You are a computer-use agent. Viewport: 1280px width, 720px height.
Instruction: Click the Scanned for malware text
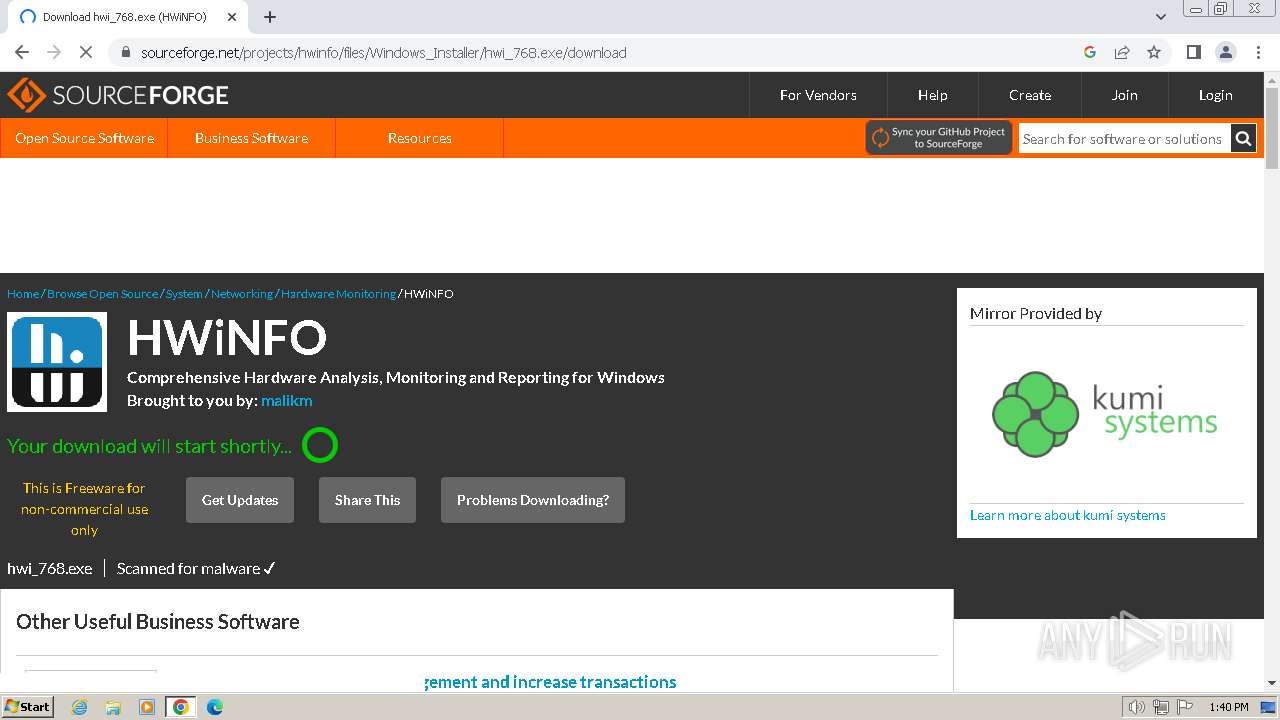tap(196, 568)
